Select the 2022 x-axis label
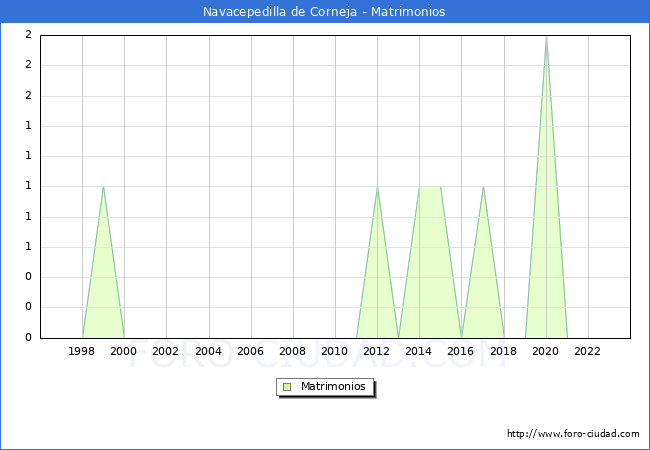The height and width of the screenshot is (450, 650). pos(587,351)
